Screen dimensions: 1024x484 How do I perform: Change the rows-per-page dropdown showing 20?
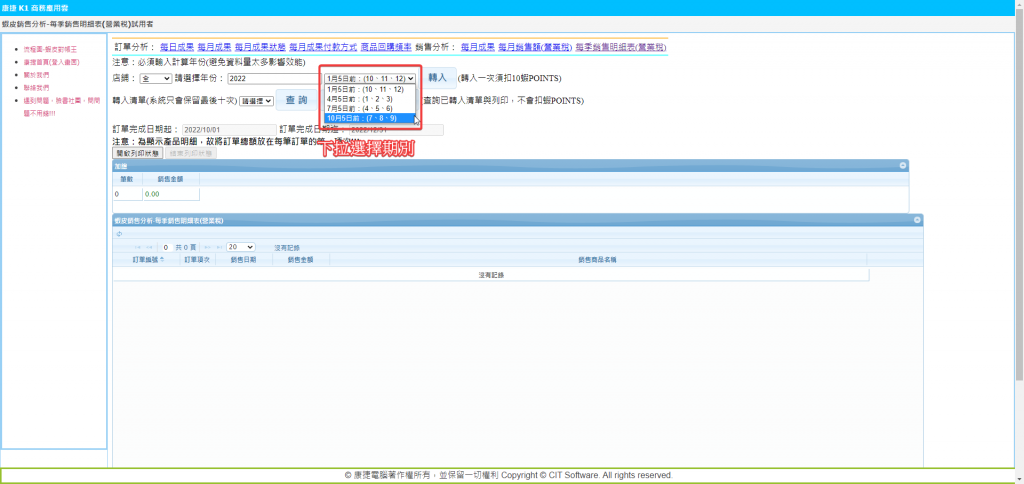coord(240,247)
